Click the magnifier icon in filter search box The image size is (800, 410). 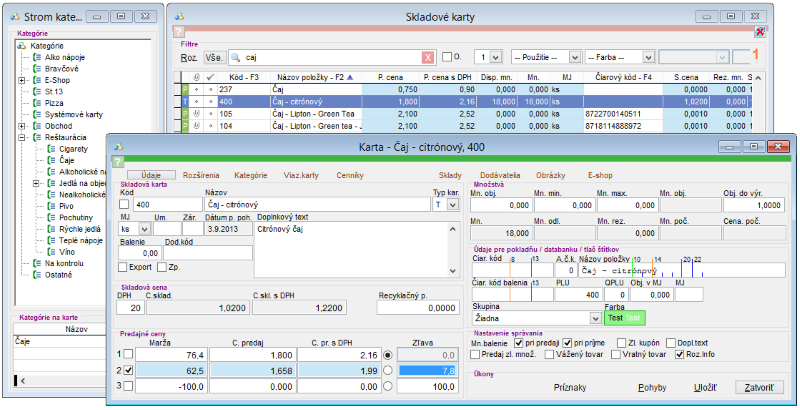click(x=236, y=58)
